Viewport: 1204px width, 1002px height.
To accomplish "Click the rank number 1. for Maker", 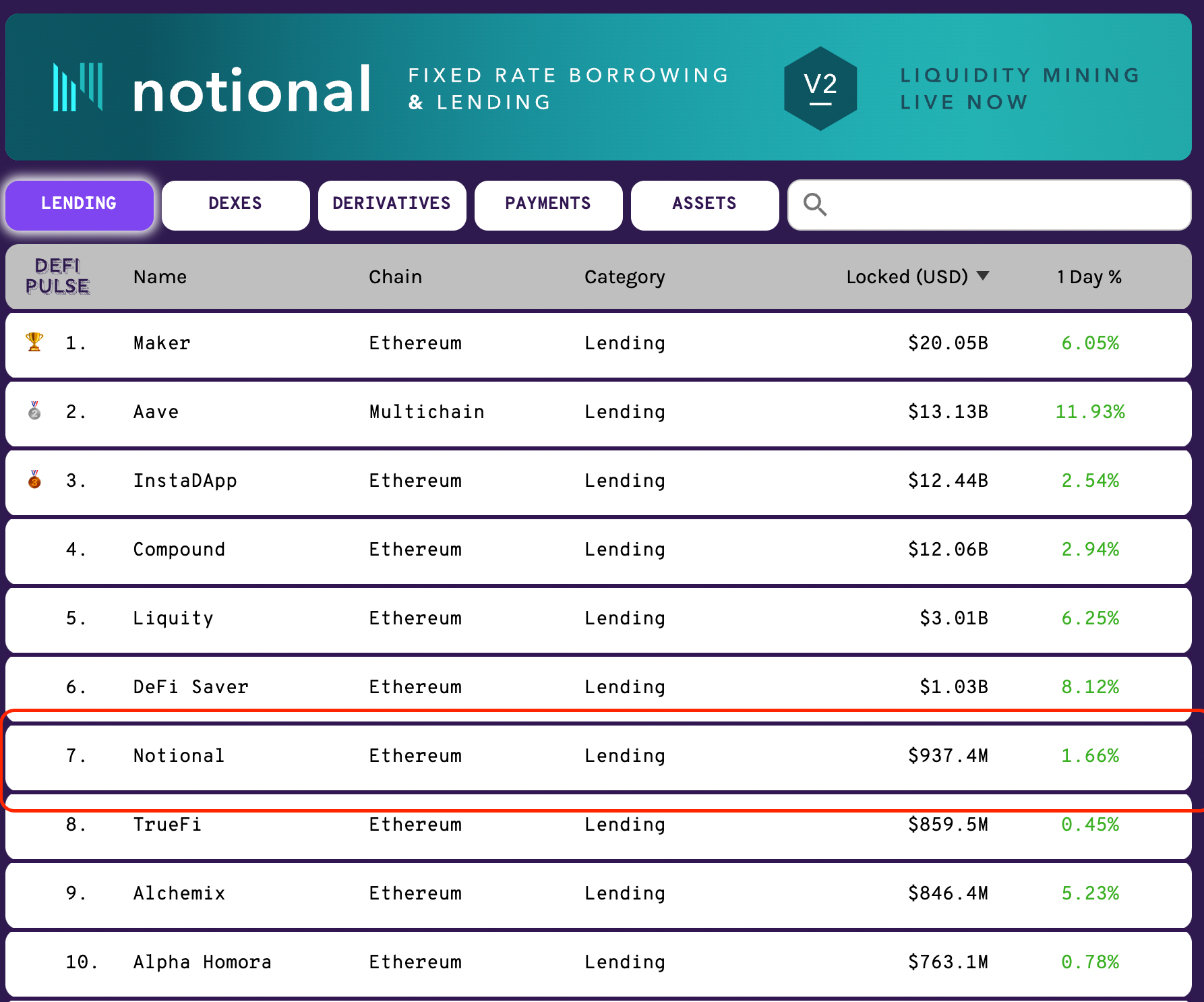I will pyautogui.click(x=76, y=343).
